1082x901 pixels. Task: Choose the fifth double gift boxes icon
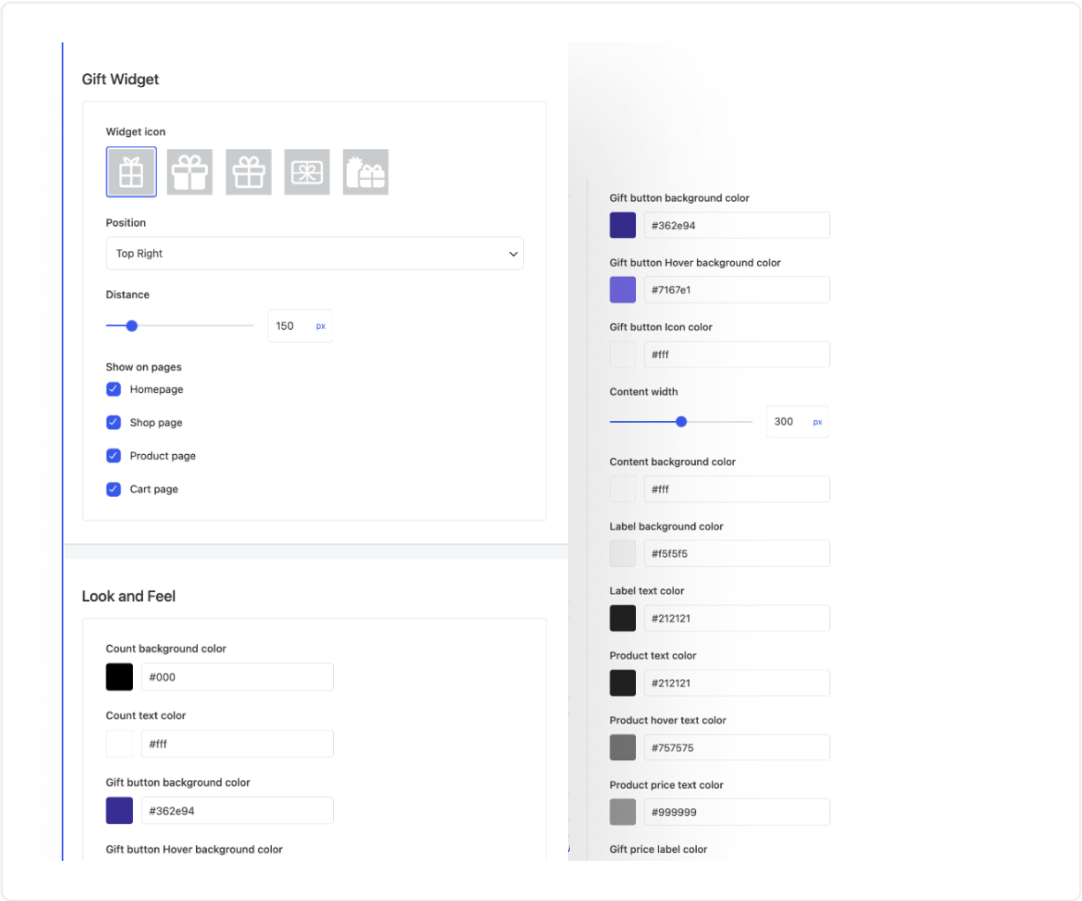(x=366, y=172)
